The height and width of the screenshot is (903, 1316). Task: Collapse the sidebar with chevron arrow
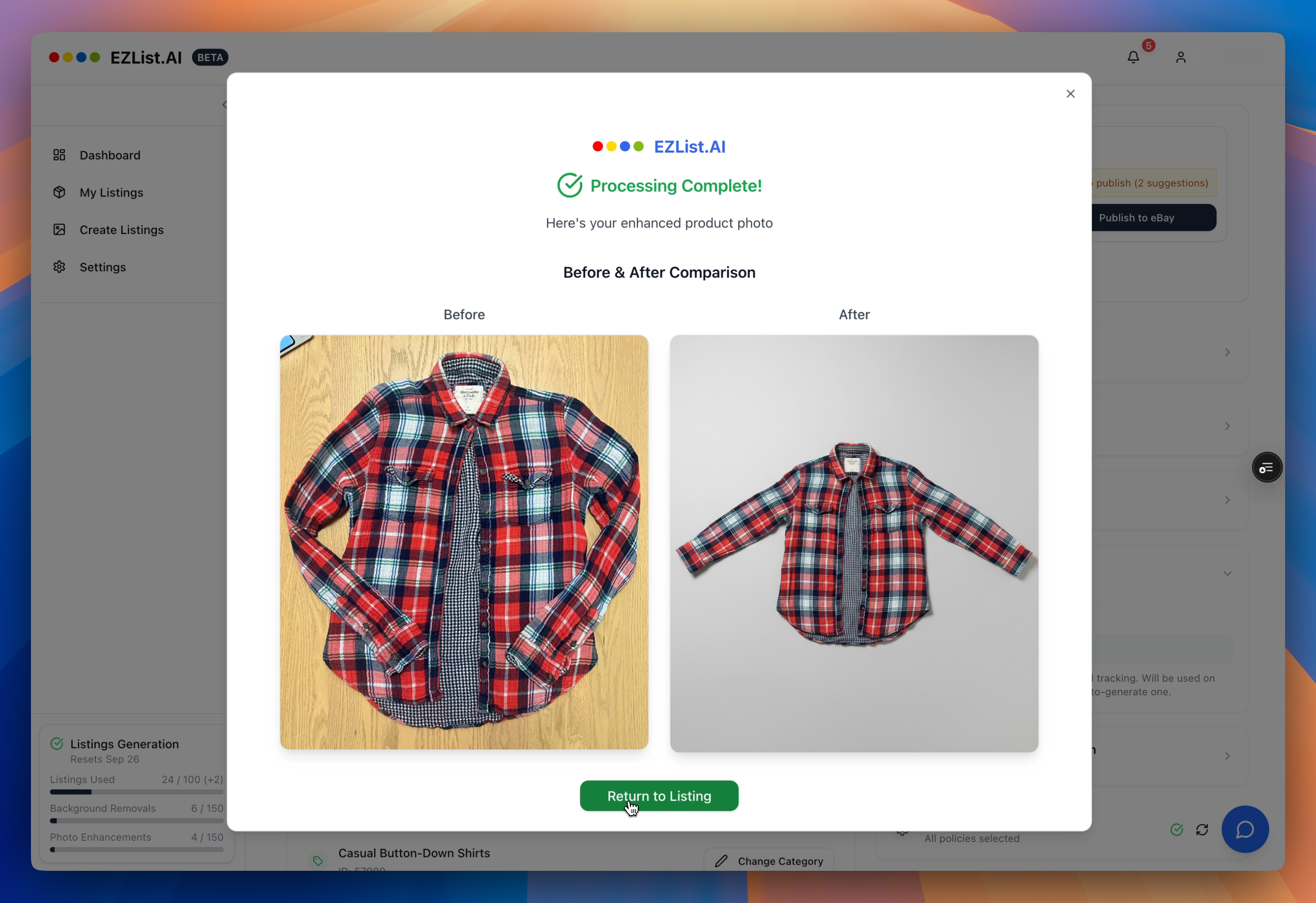click(224, 105)
